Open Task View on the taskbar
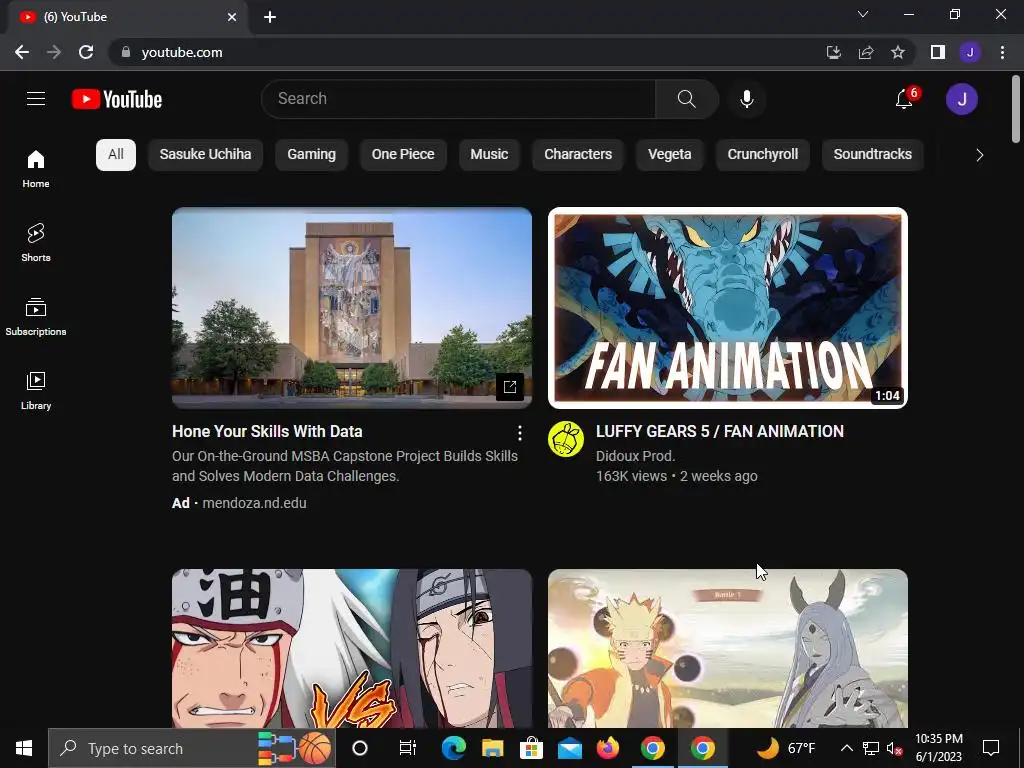Viewport: 1024px width, 768px height. pyautogui.click(x=408, y=748)
